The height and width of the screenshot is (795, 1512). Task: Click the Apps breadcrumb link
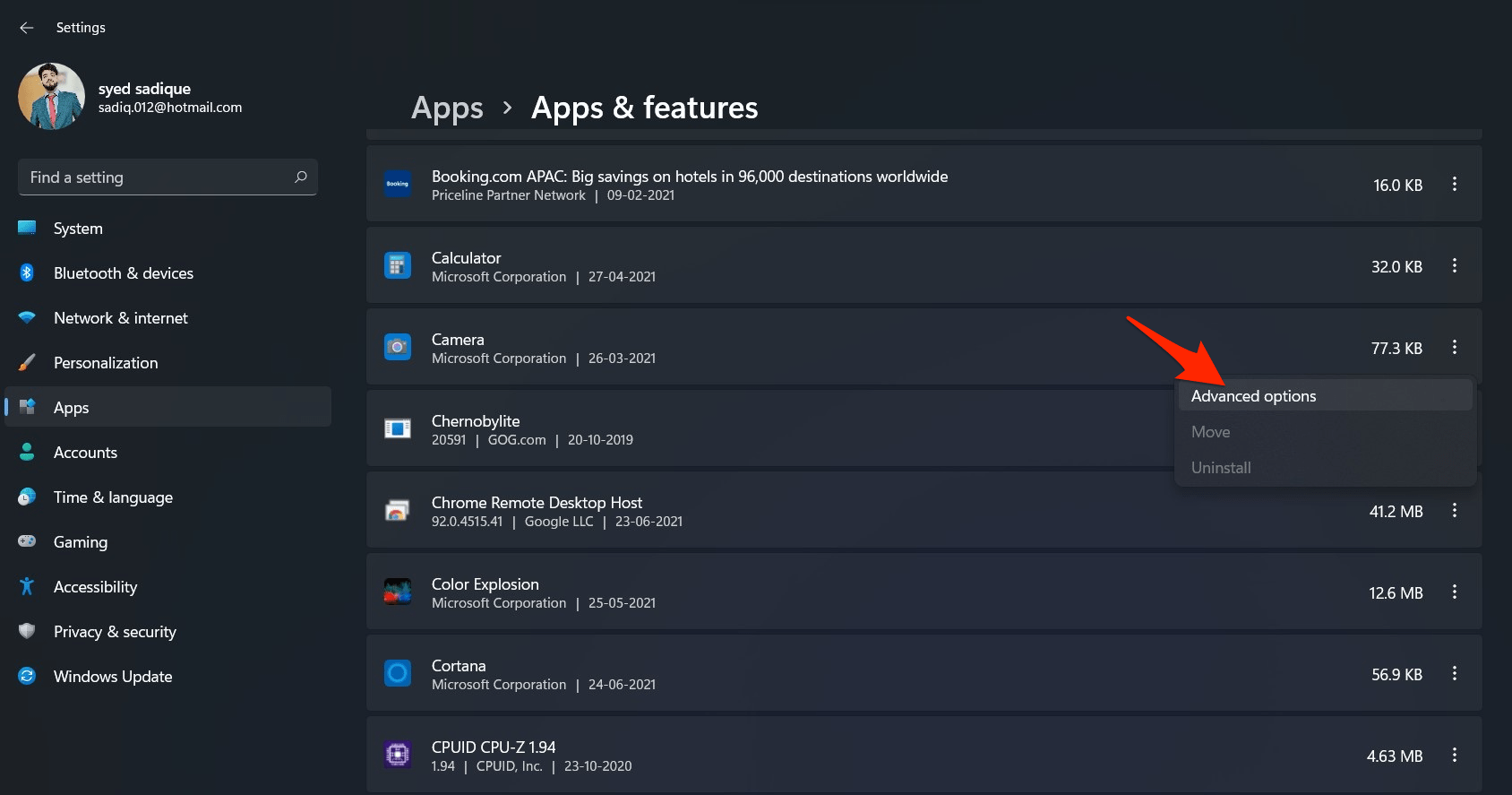point(447,108)
